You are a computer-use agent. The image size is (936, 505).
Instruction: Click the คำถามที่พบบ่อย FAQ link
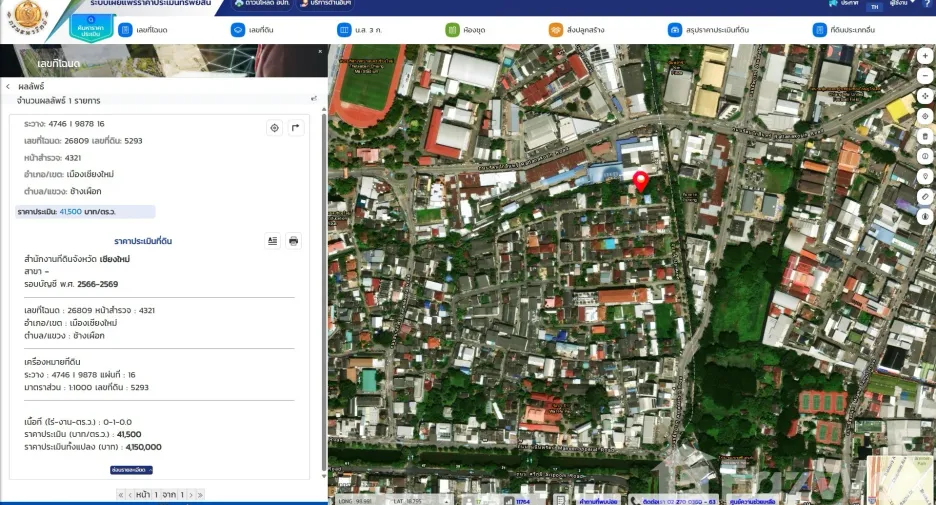coord(599,501)
